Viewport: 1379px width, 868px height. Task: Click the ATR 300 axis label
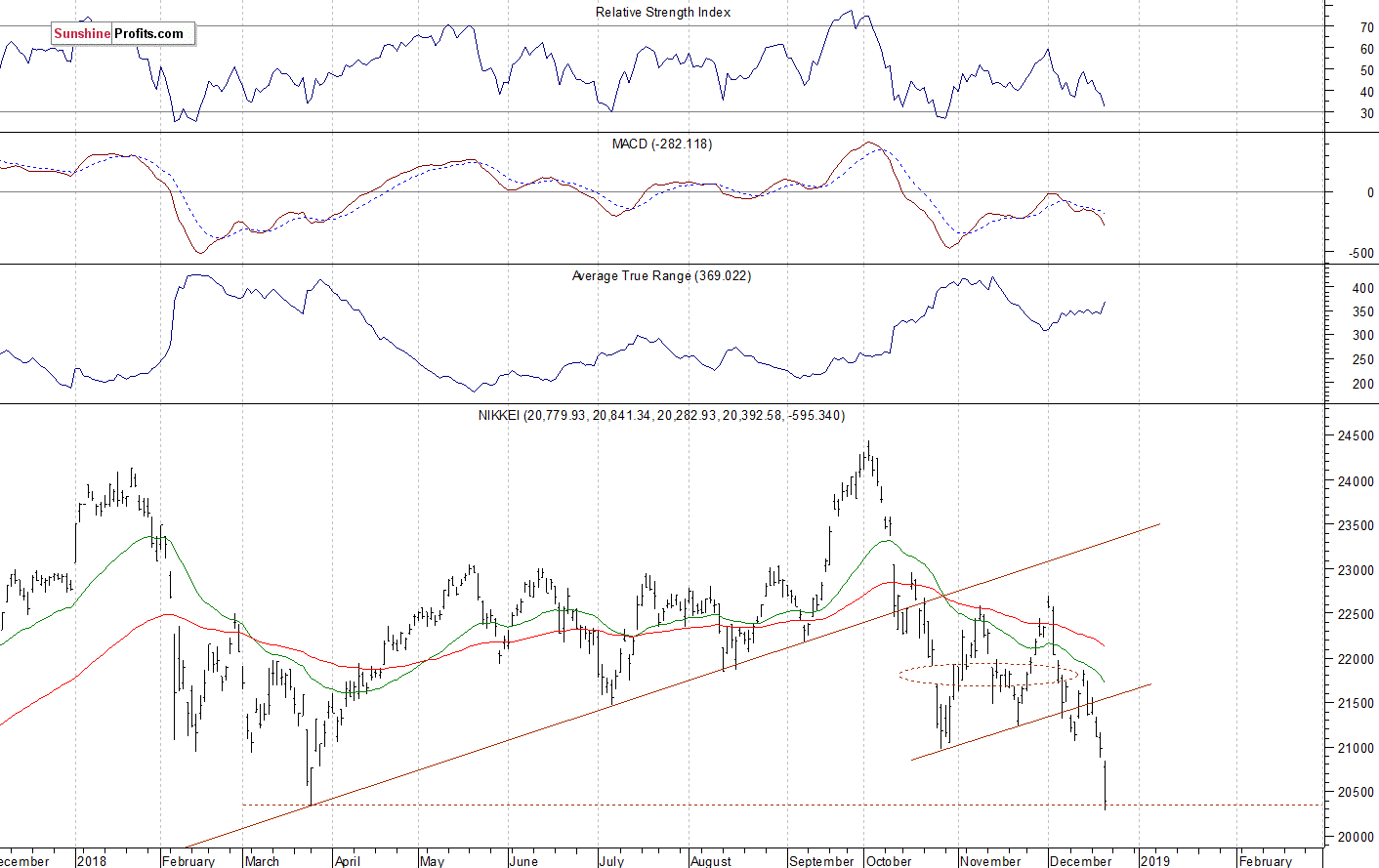coord(1363,335)
